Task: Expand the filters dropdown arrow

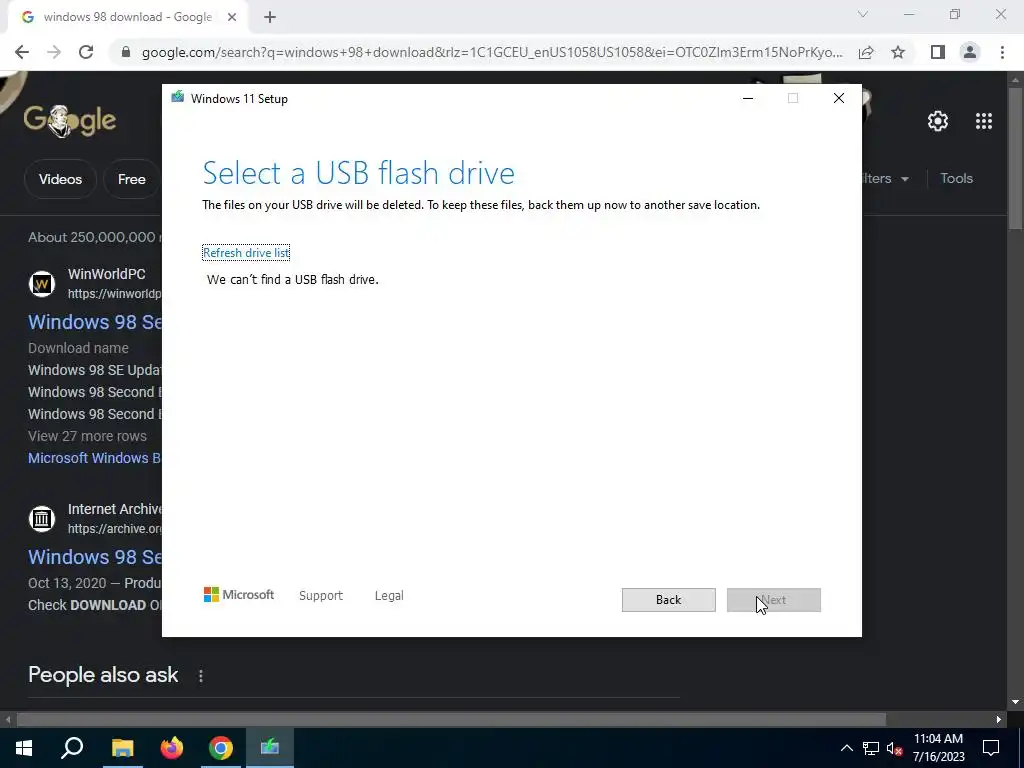Action: [x=904, y=179]
